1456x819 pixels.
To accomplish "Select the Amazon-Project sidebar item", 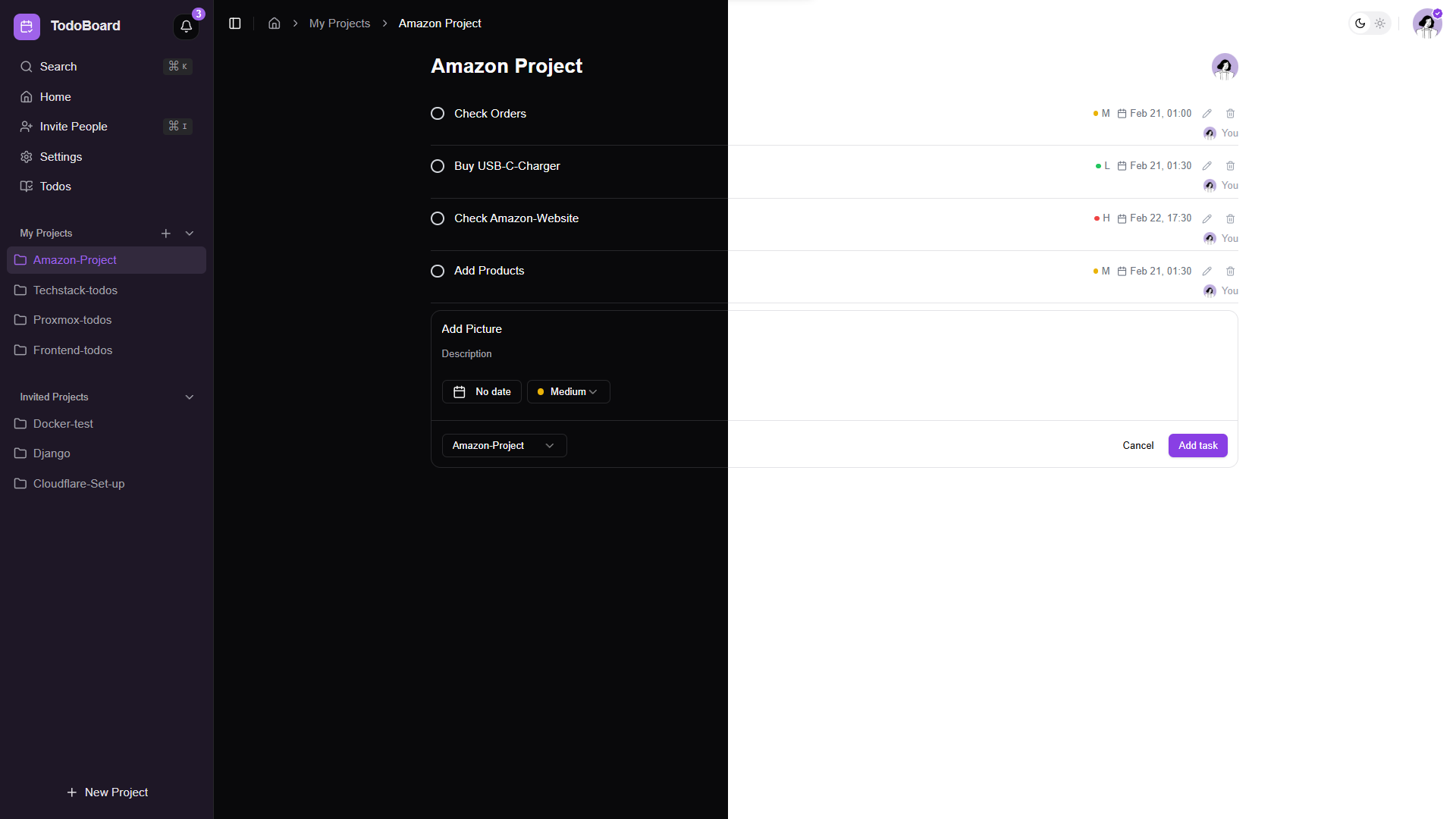I will pos(106,260).
